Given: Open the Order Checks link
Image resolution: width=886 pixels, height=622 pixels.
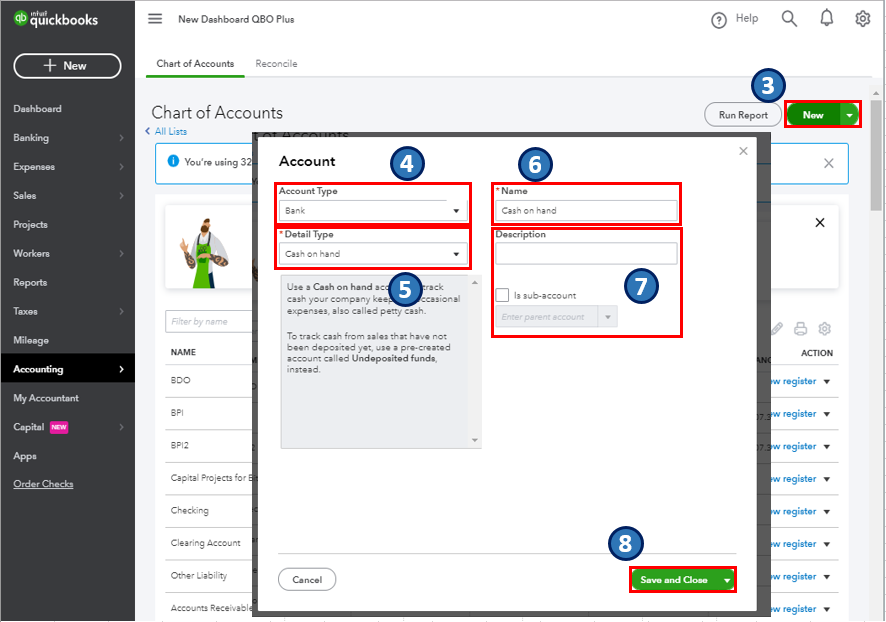Looking at the screenshot, I should [x=43, y=484].
